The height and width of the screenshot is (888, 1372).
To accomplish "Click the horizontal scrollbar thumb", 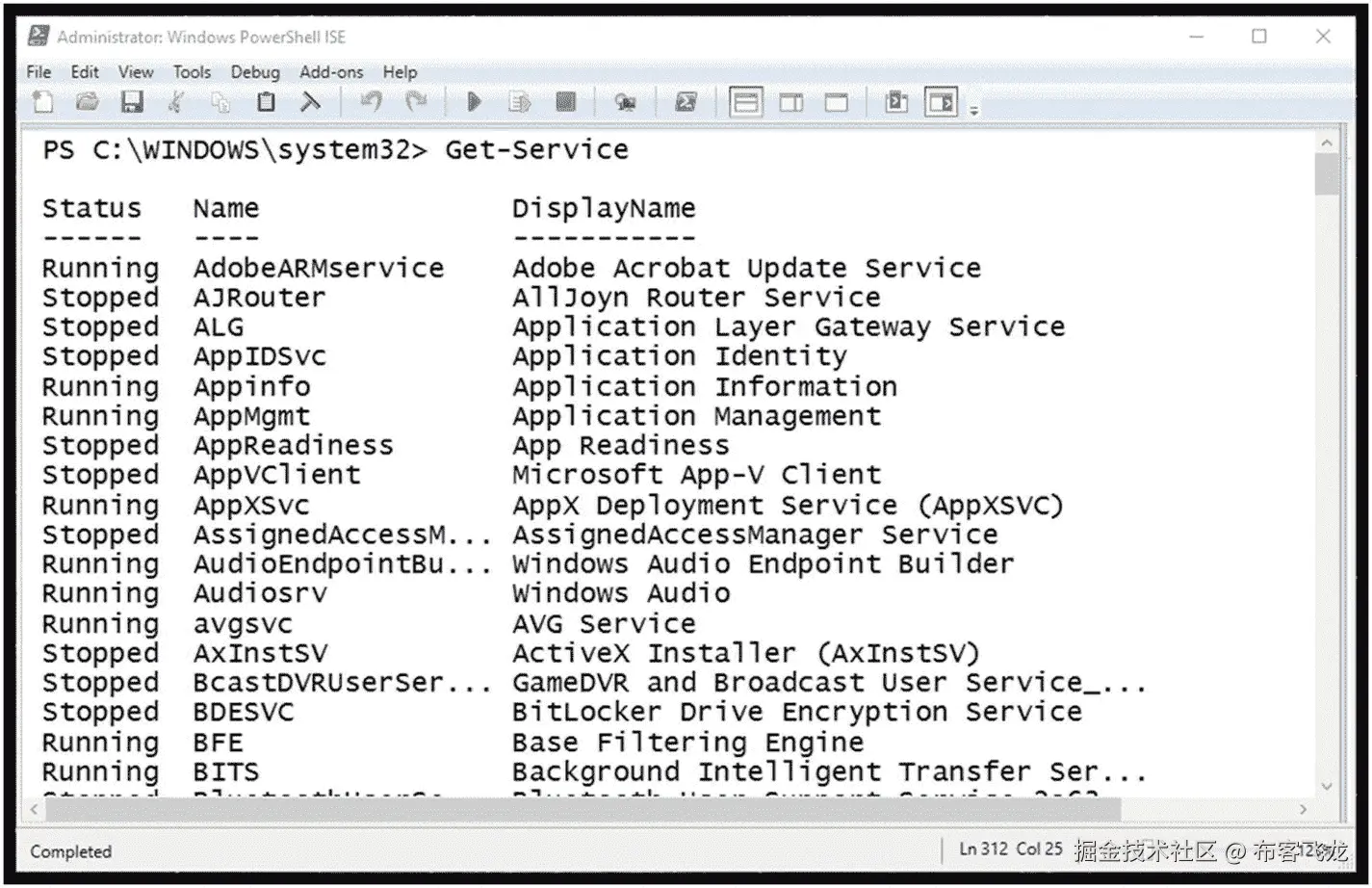I will (x=583, y=810).
